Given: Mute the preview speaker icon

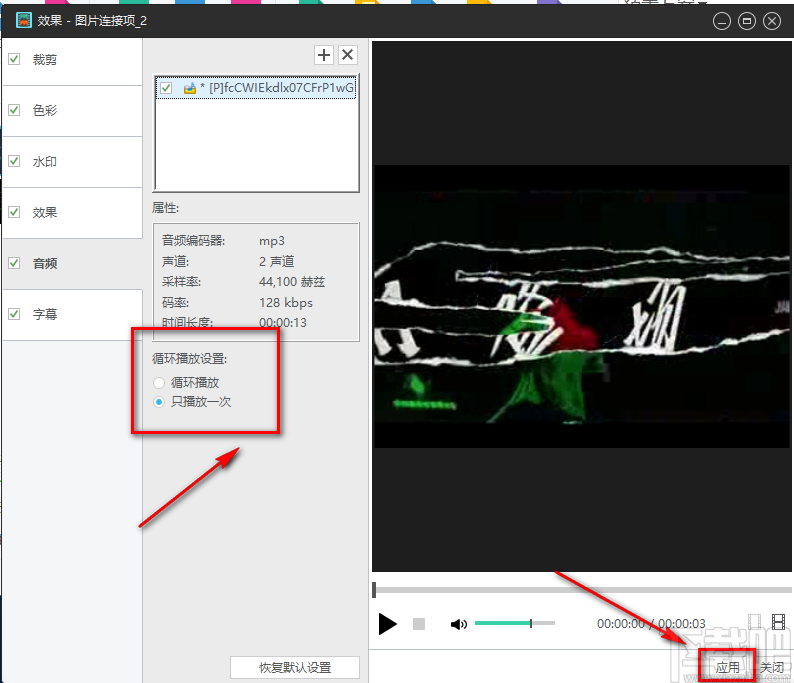Looking at the screenshot, I should (x=458, y=624).
